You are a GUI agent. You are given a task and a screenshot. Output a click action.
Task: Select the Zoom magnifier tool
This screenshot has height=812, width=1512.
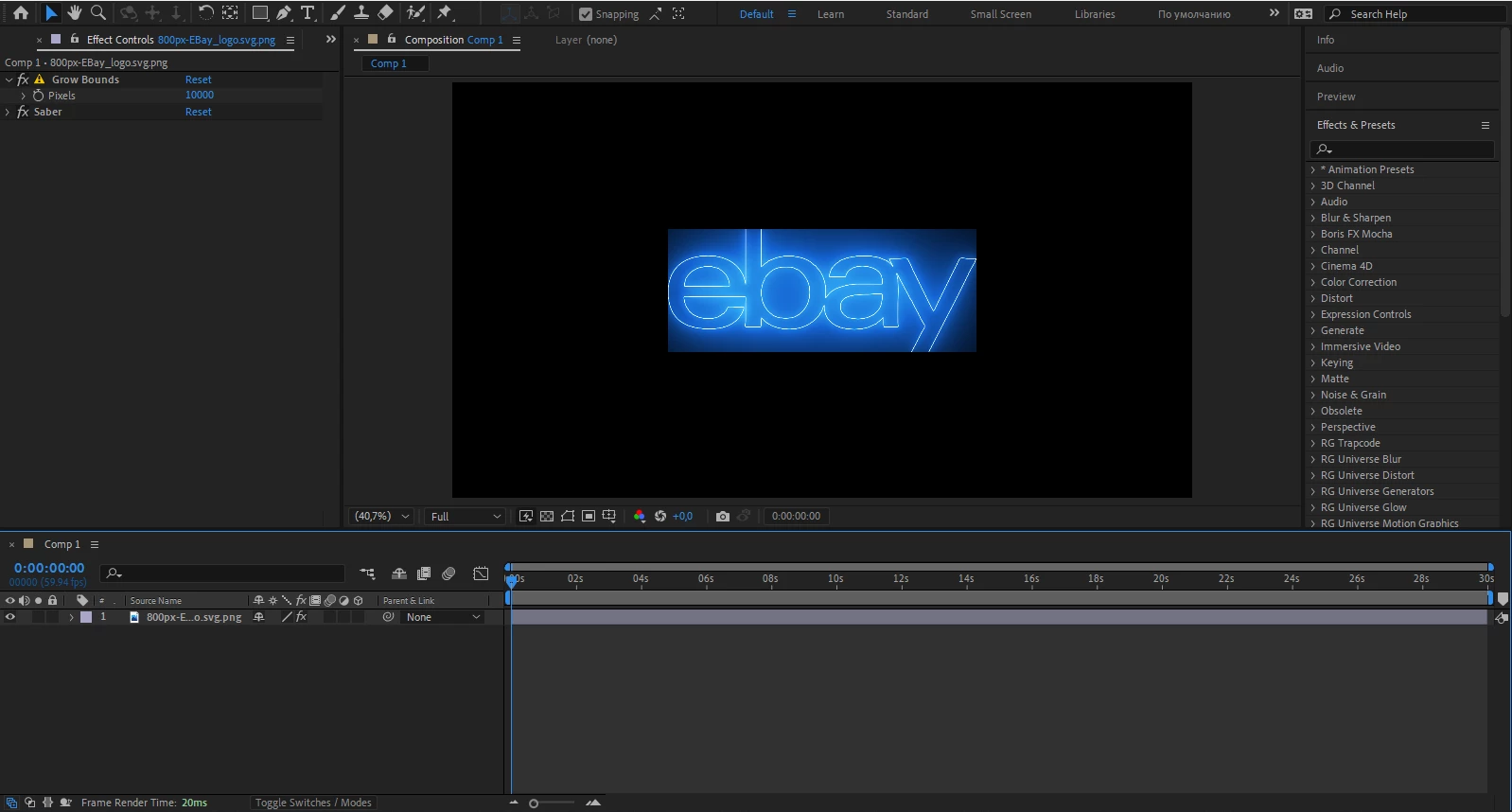click(x=97, y=13)
